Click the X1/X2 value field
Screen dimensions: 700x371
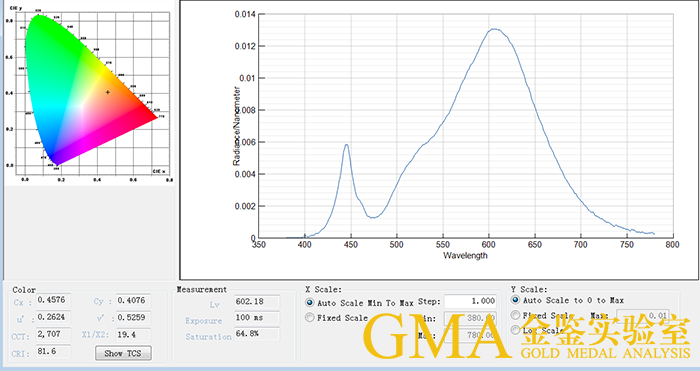pyautogui.click(x=133, y=334)
